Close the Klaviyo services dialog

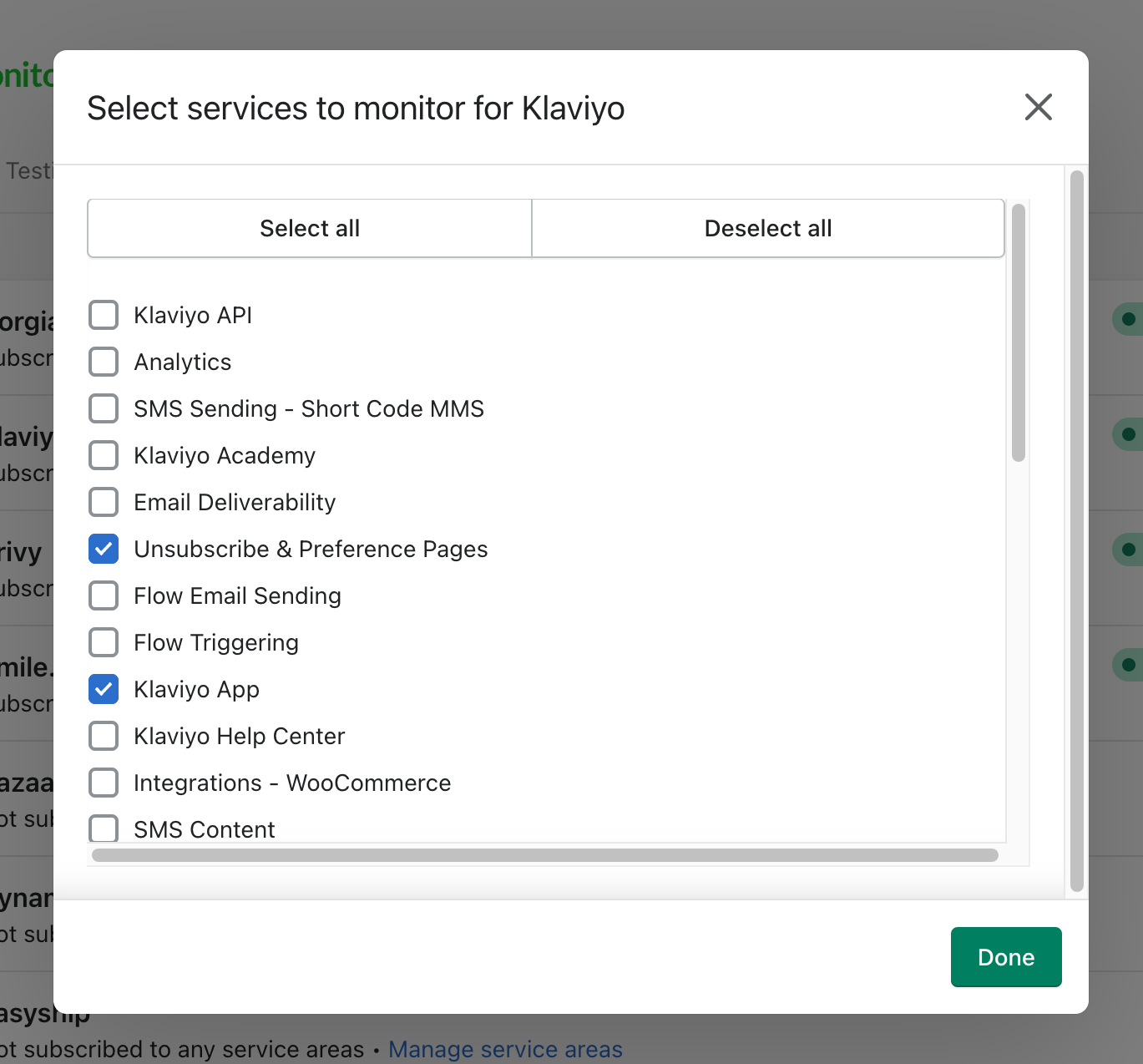coord(1038,107)
